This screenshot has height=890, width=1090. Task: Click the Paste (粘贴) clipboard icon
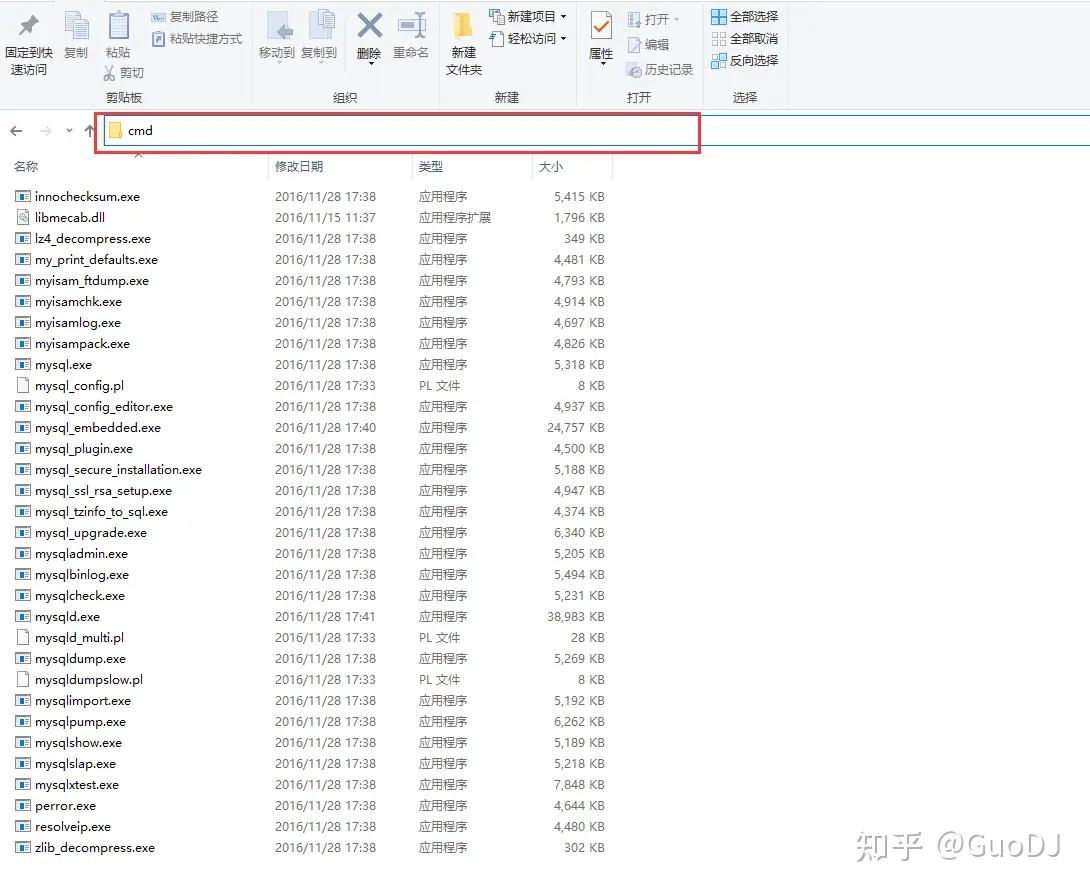tap(118, 26)
